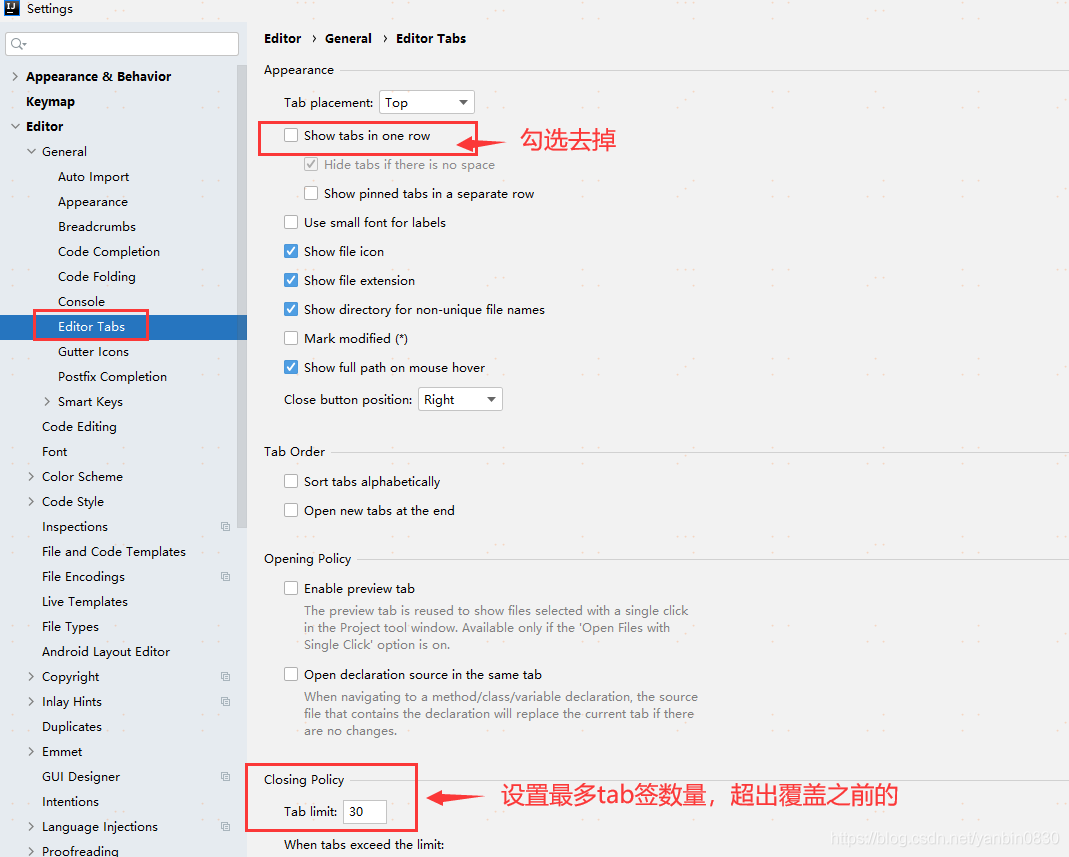Select Keymap in the settings sidebar
The image size is (1069, 857).
[x=50, y=101]
